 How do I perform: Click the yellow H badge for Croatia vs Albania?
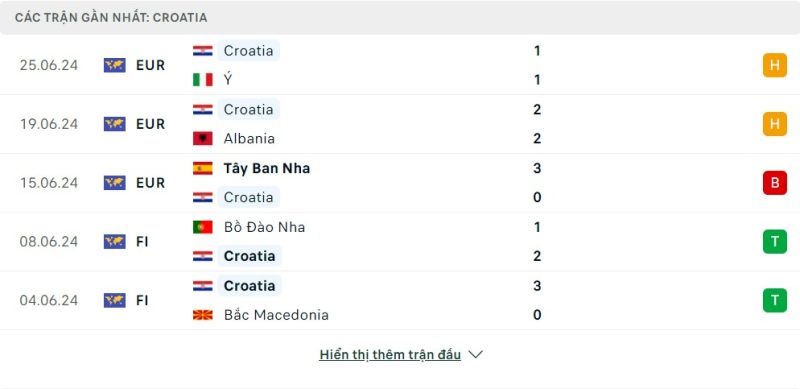[x=774, y=124]
